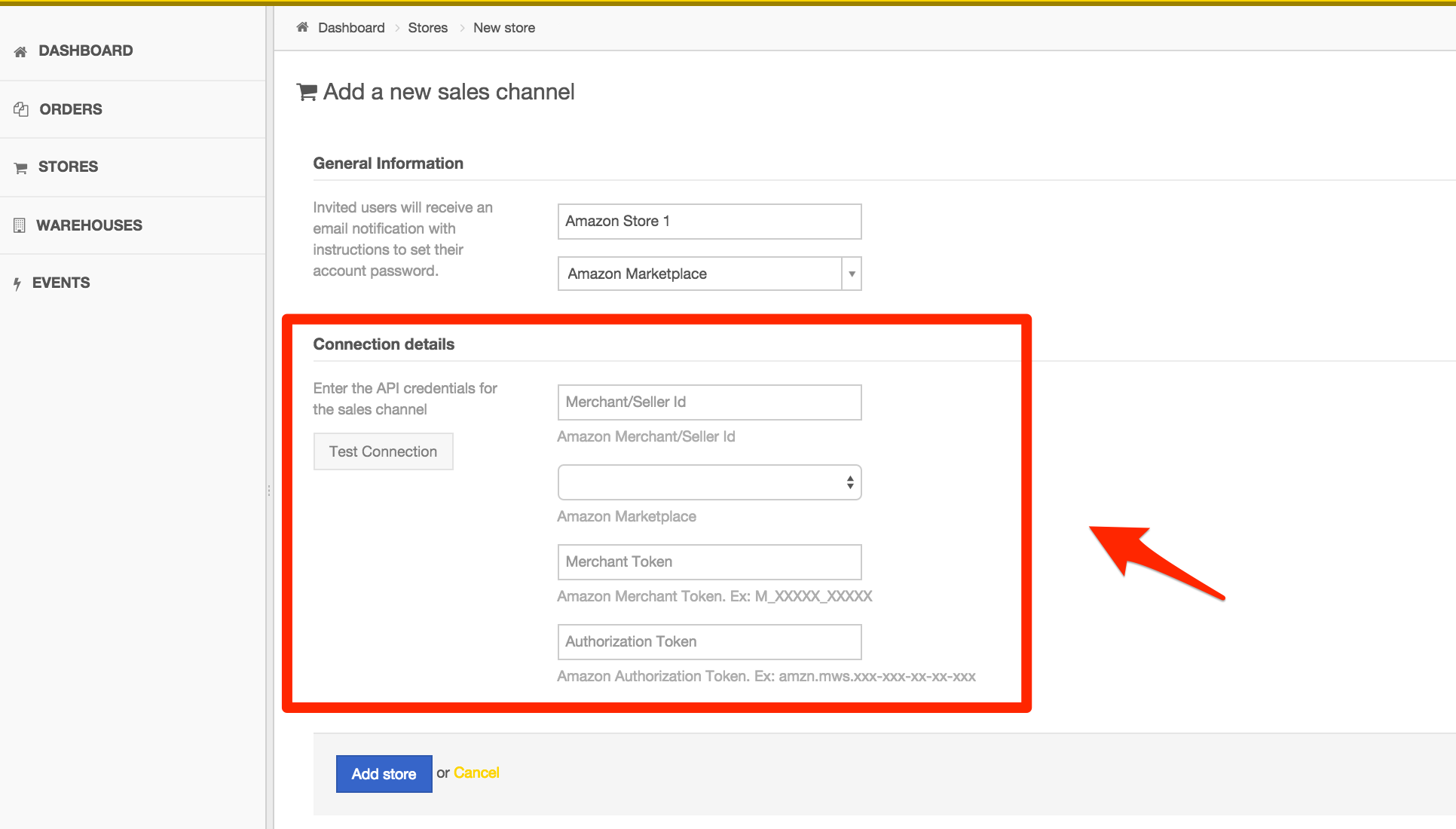Viewport: 1456px width, 829px height.
Task: Click the Amazon Authorization Token example hint
Action: [766, 676]
